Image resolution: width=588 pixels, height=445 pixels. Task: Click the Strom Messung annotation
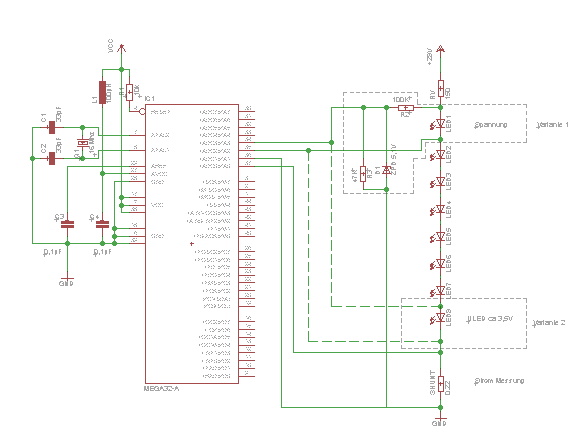499,381
